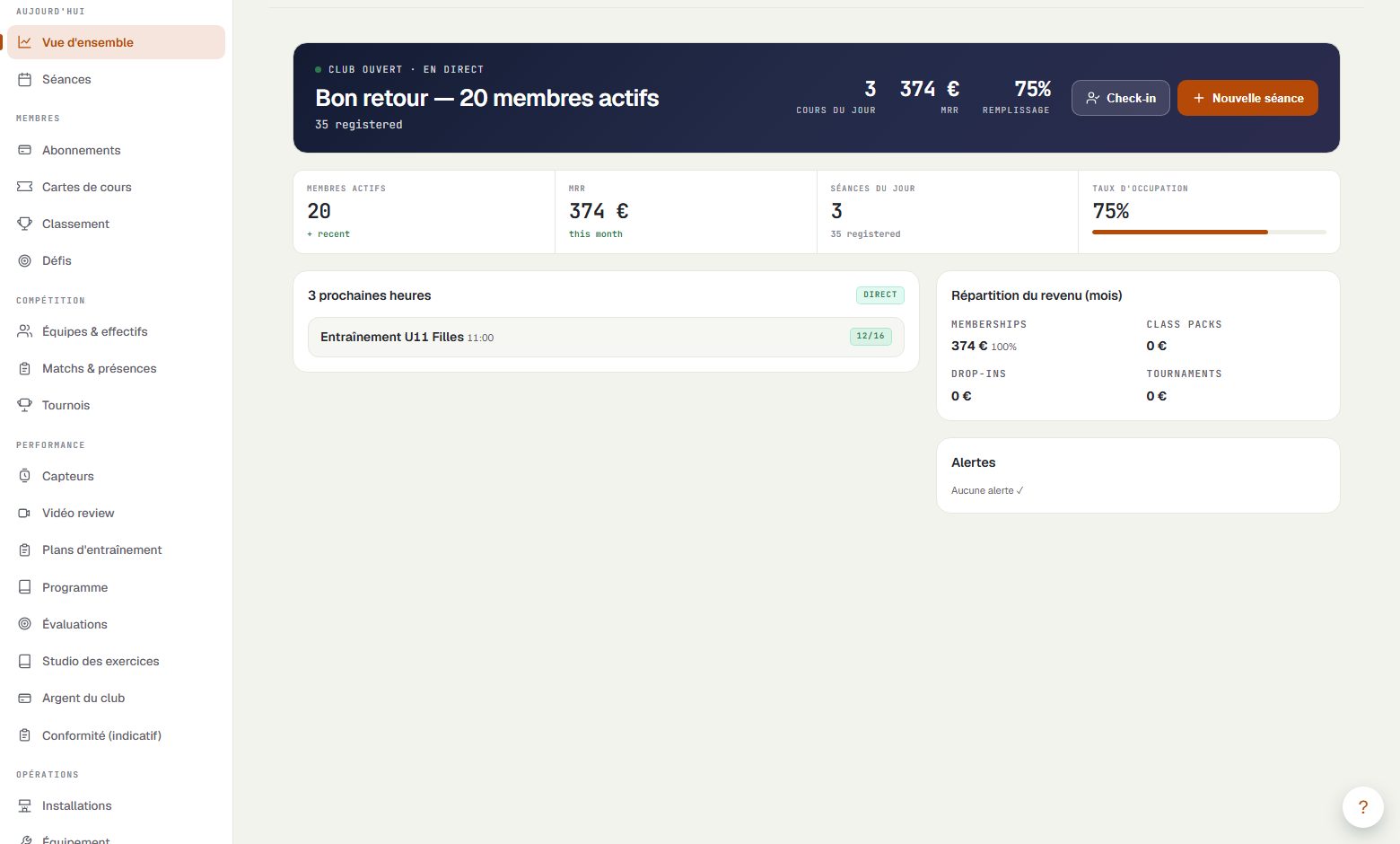This screenshot has width=1400, height=844.
Task: Click the Drop-ins label in revenue breakdown
Action: click(978, 374)
